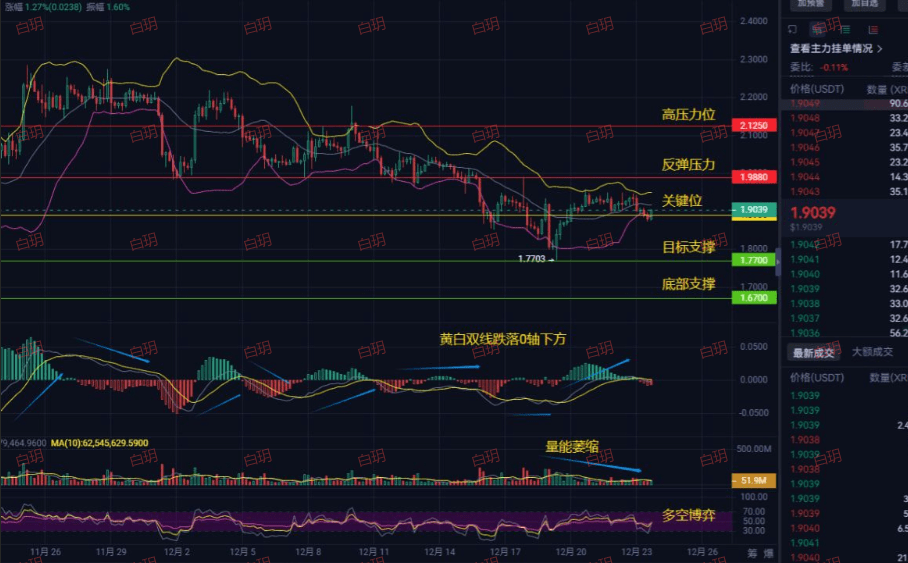
Task: Switch order book to sell-only (red) view icon
Action: click(x=873, y=29)
